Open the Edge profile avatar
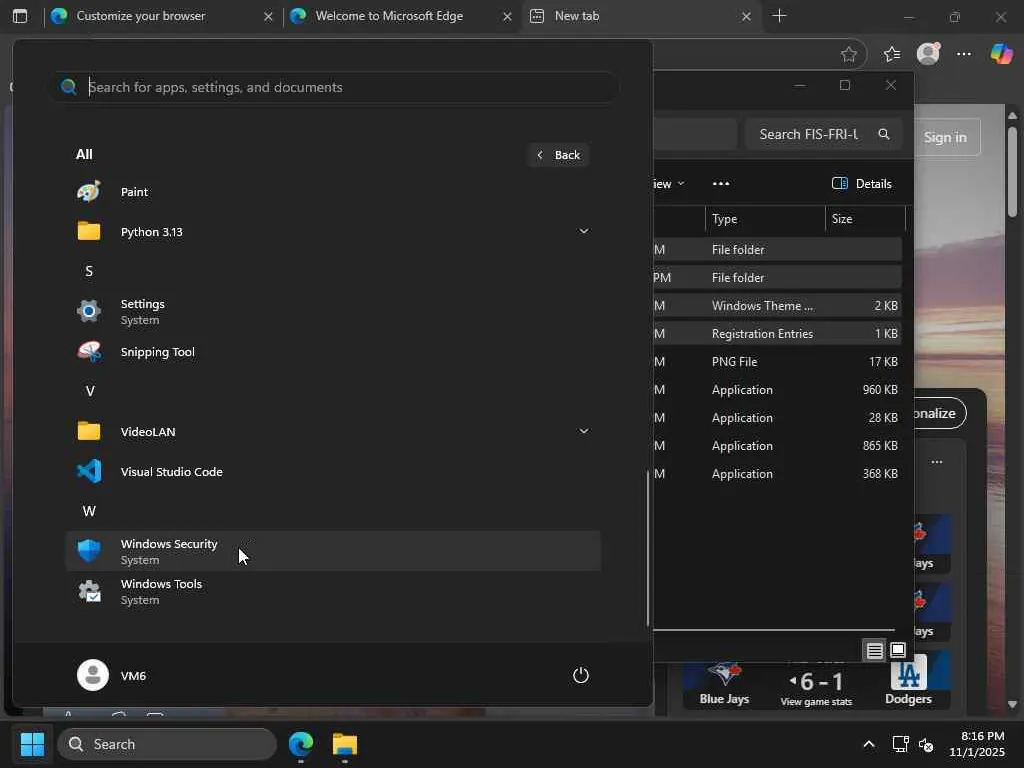The width and height of the screenshot is (1024, 768). [928, 54]
